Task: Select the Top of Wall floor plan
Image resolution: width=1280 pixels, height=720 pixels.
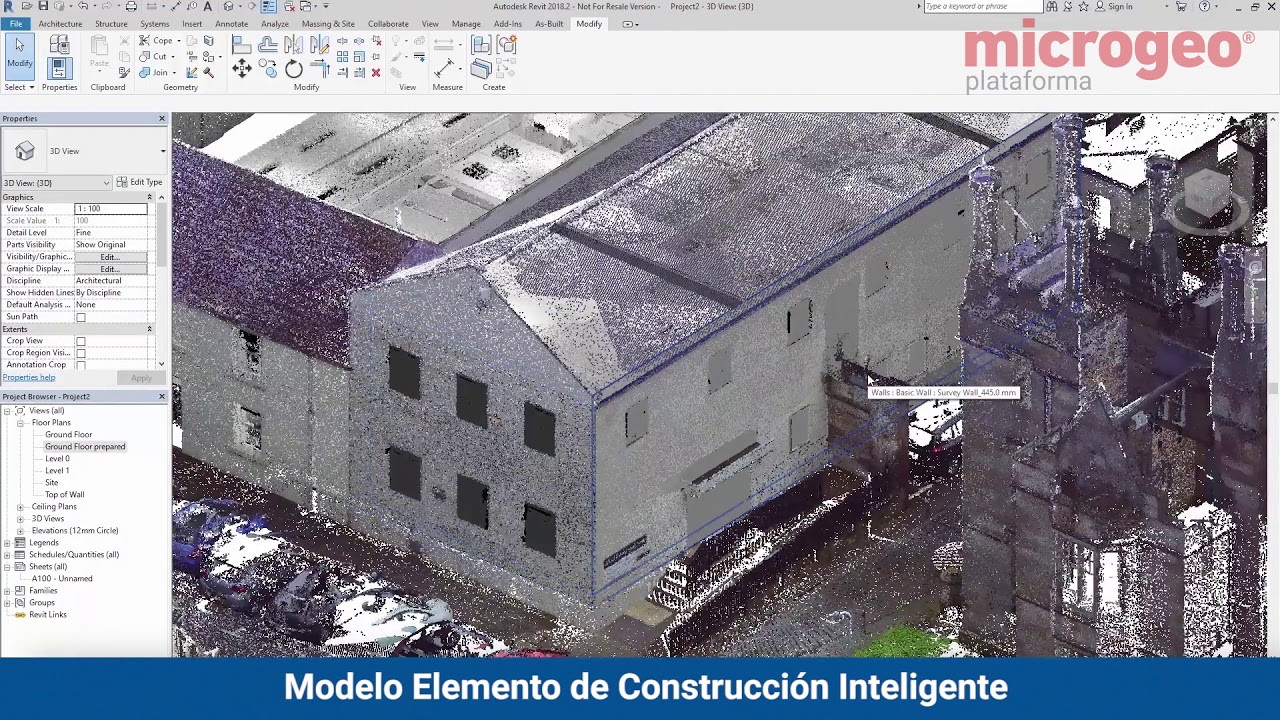Action: point(64,495)
